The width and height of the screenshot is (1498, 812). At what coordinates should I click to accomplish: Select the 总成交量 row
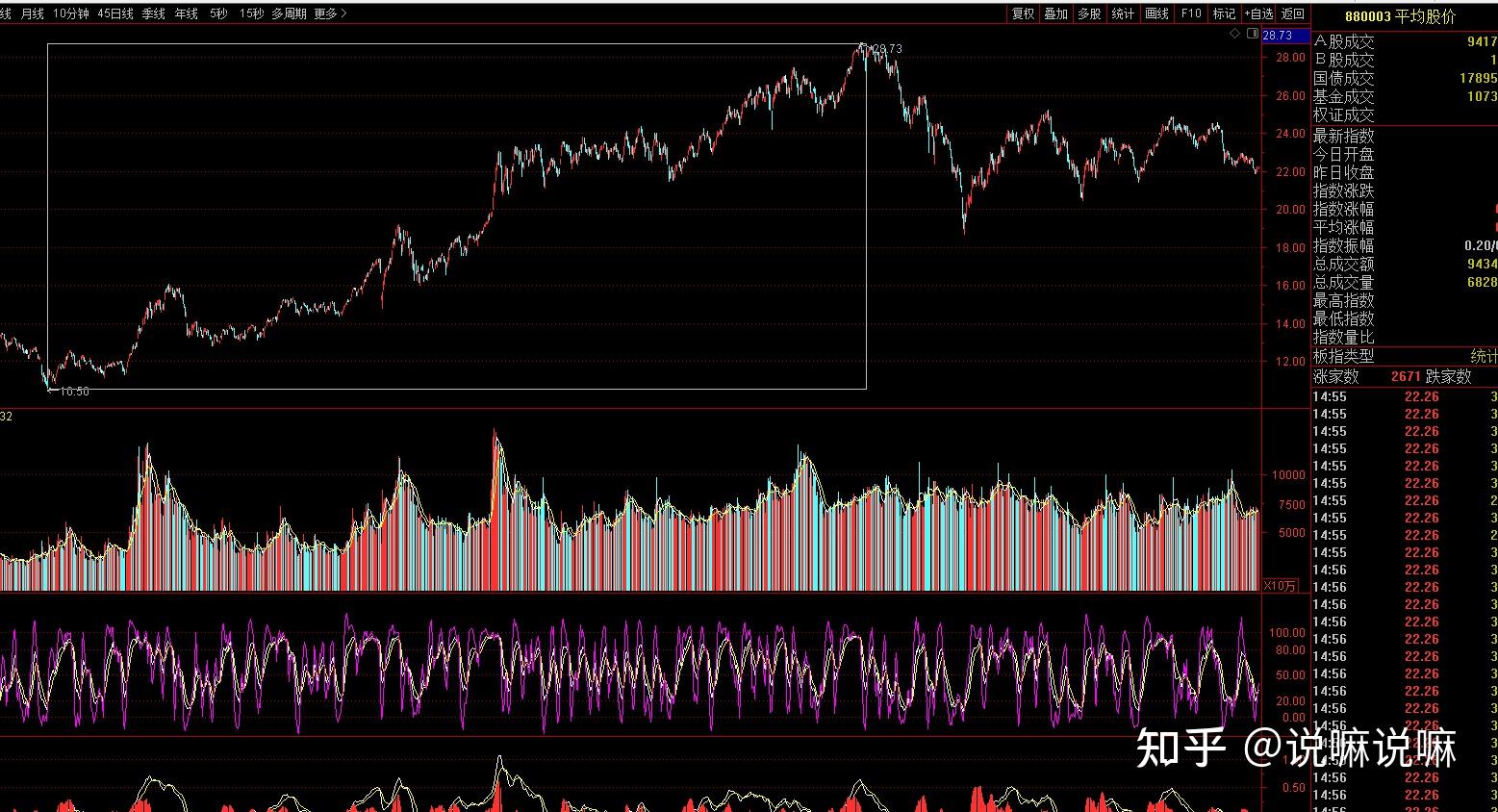1405,282
